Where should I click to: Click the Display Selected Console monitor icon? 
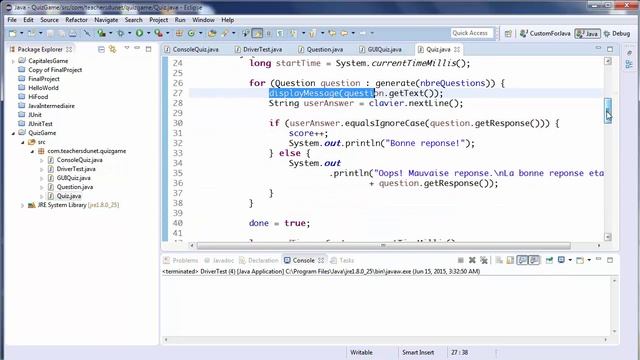561,260
